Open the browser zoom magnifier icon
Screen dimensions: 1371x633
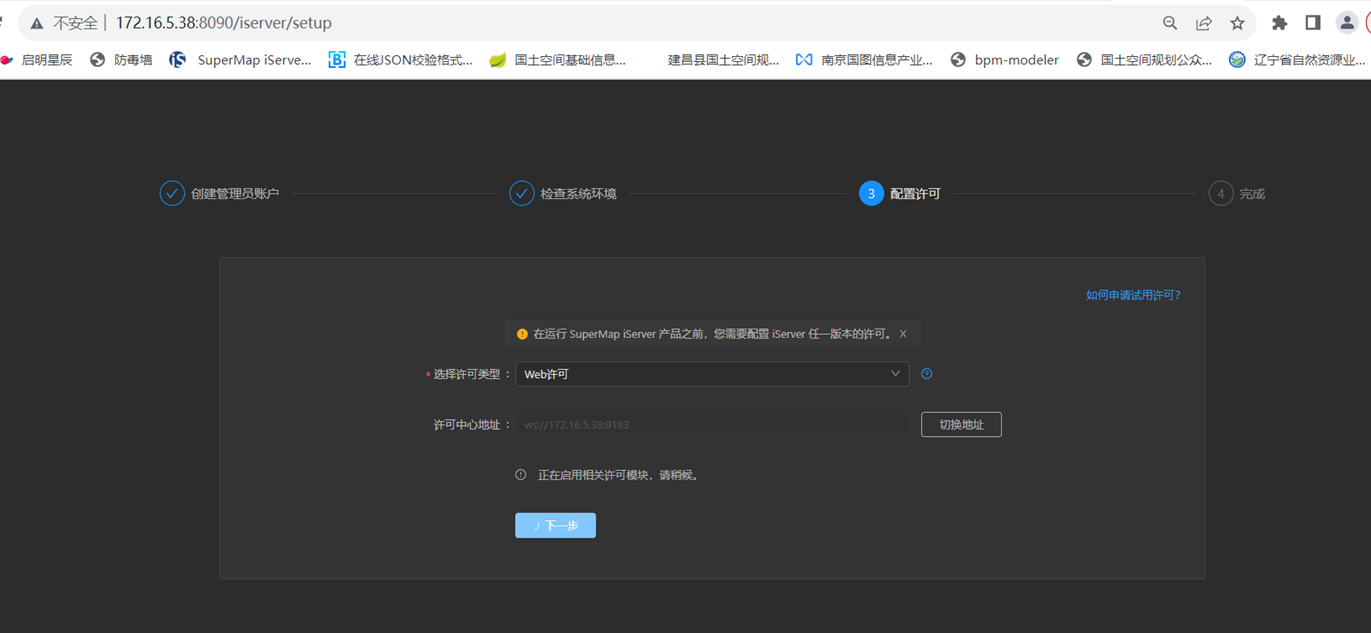[x=1170, y=23]
